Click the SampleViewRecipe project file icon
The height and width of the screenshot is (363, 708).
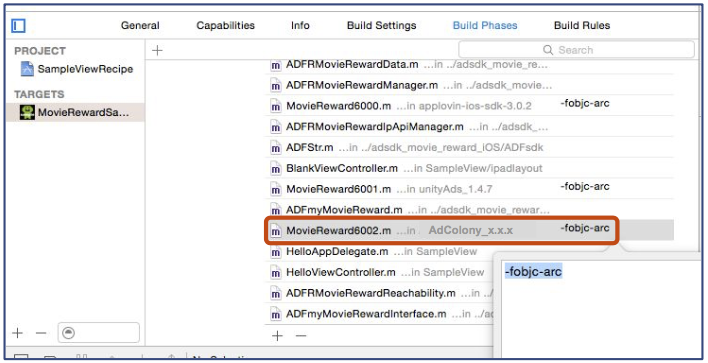pyautogui.click(x=27, y=69)
